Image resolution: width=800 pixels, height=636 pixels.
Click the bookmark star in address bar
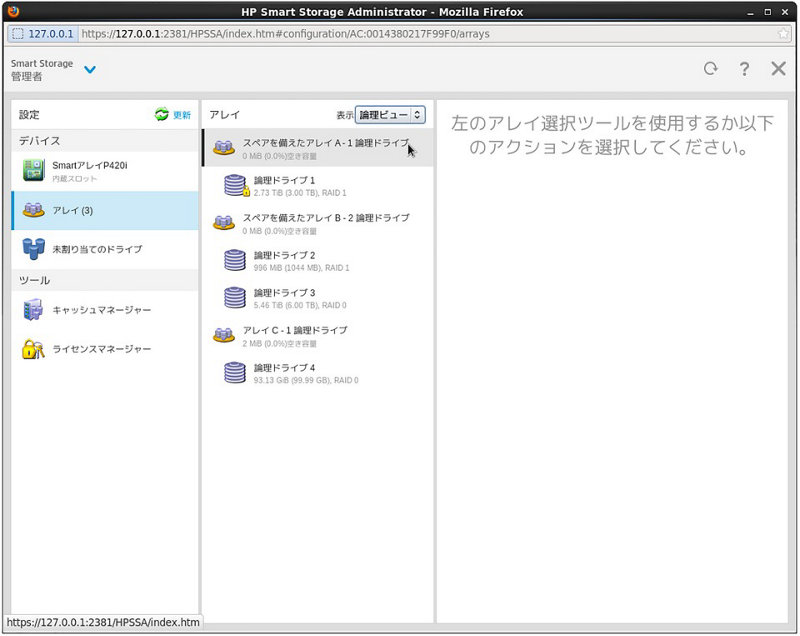click(783, 33)
